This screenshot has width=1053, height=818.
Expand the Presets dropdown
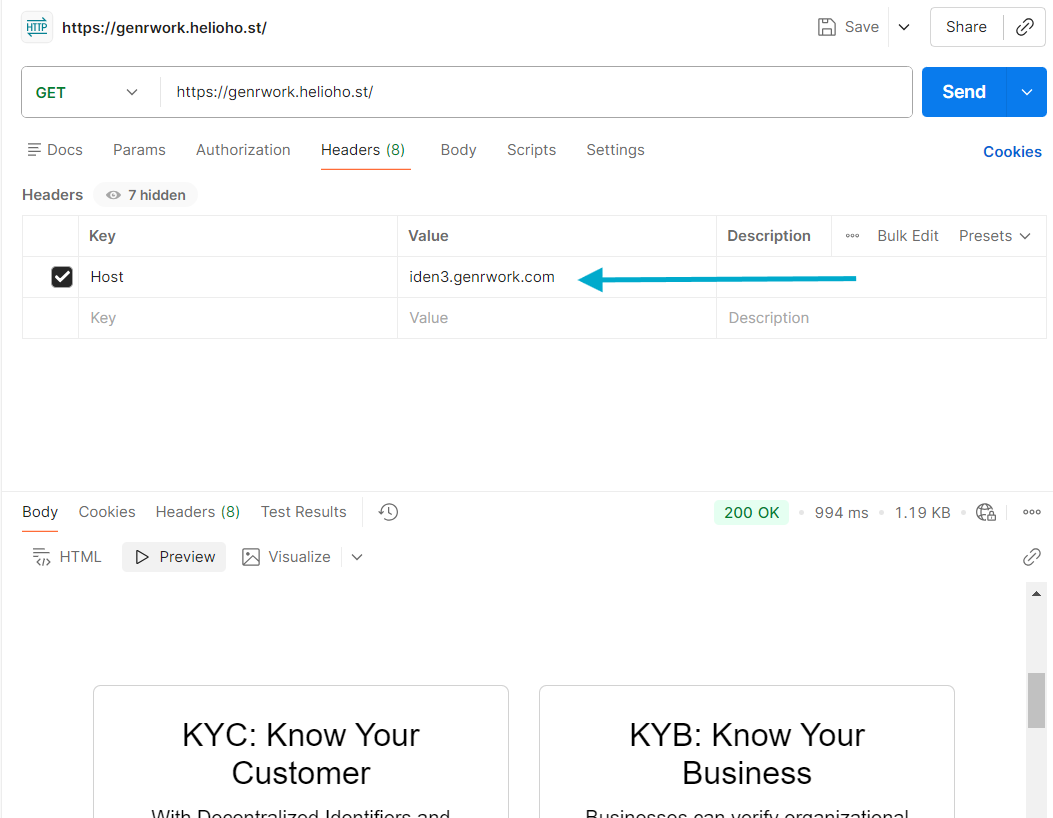[994, 236]
